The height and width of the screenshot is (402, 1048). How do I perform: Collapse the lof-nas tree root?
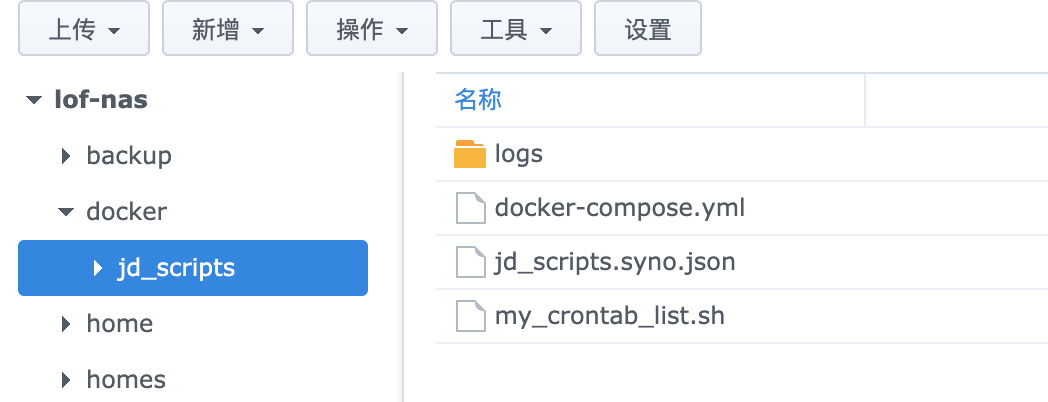pos(35,100)
